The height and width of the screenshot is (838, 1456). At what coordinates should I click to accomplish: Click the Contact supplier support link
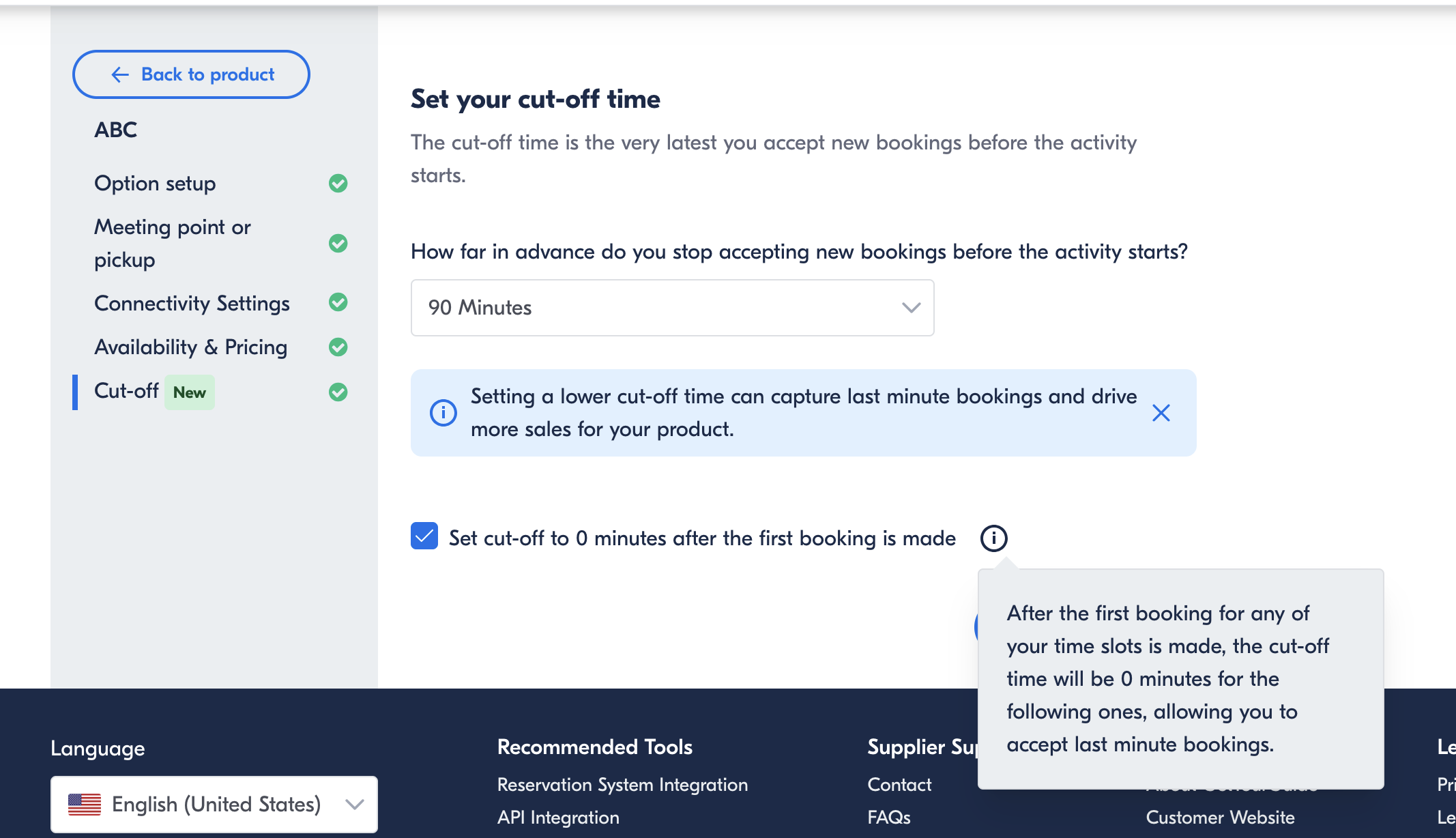(899, 785)
